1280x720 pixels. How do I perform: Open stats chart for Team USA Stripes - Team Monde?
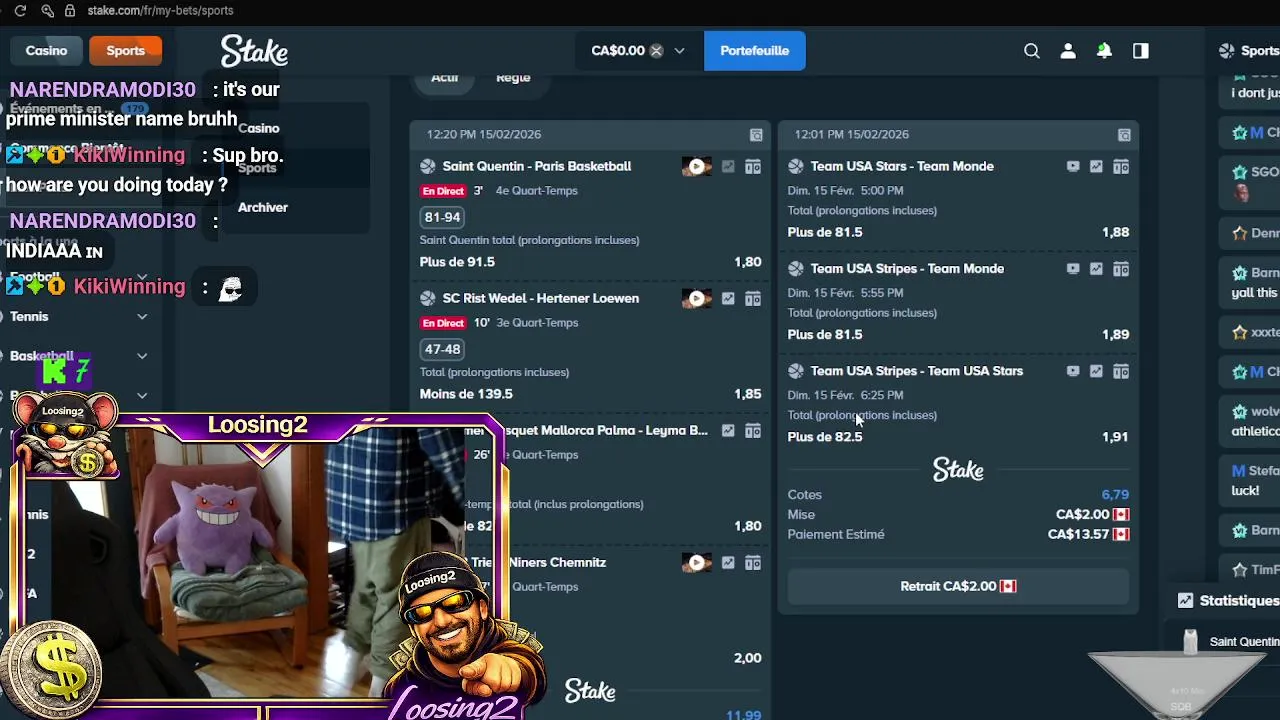coord(1097,269)
